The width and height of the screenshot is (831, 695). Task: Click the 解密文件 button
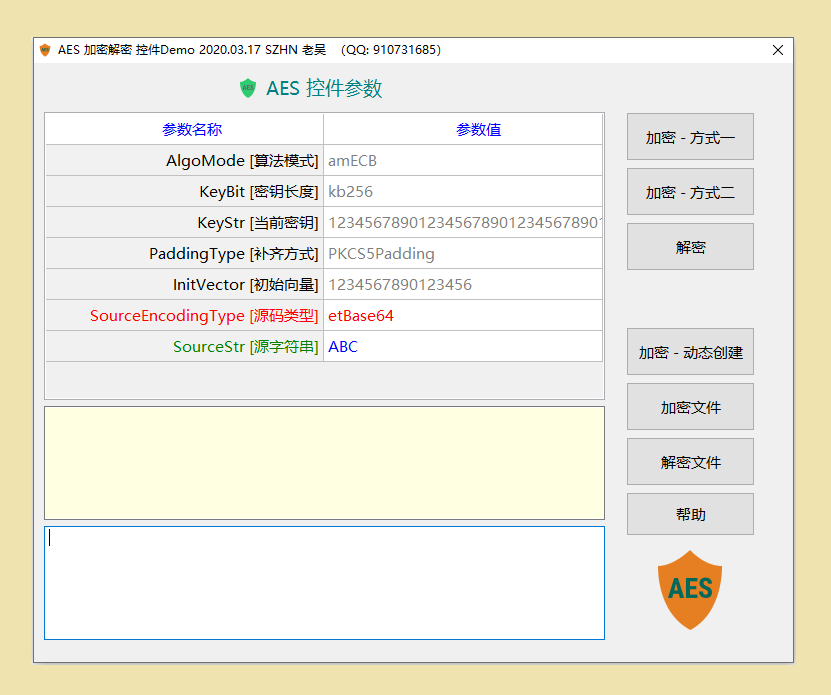click(690, 461)
